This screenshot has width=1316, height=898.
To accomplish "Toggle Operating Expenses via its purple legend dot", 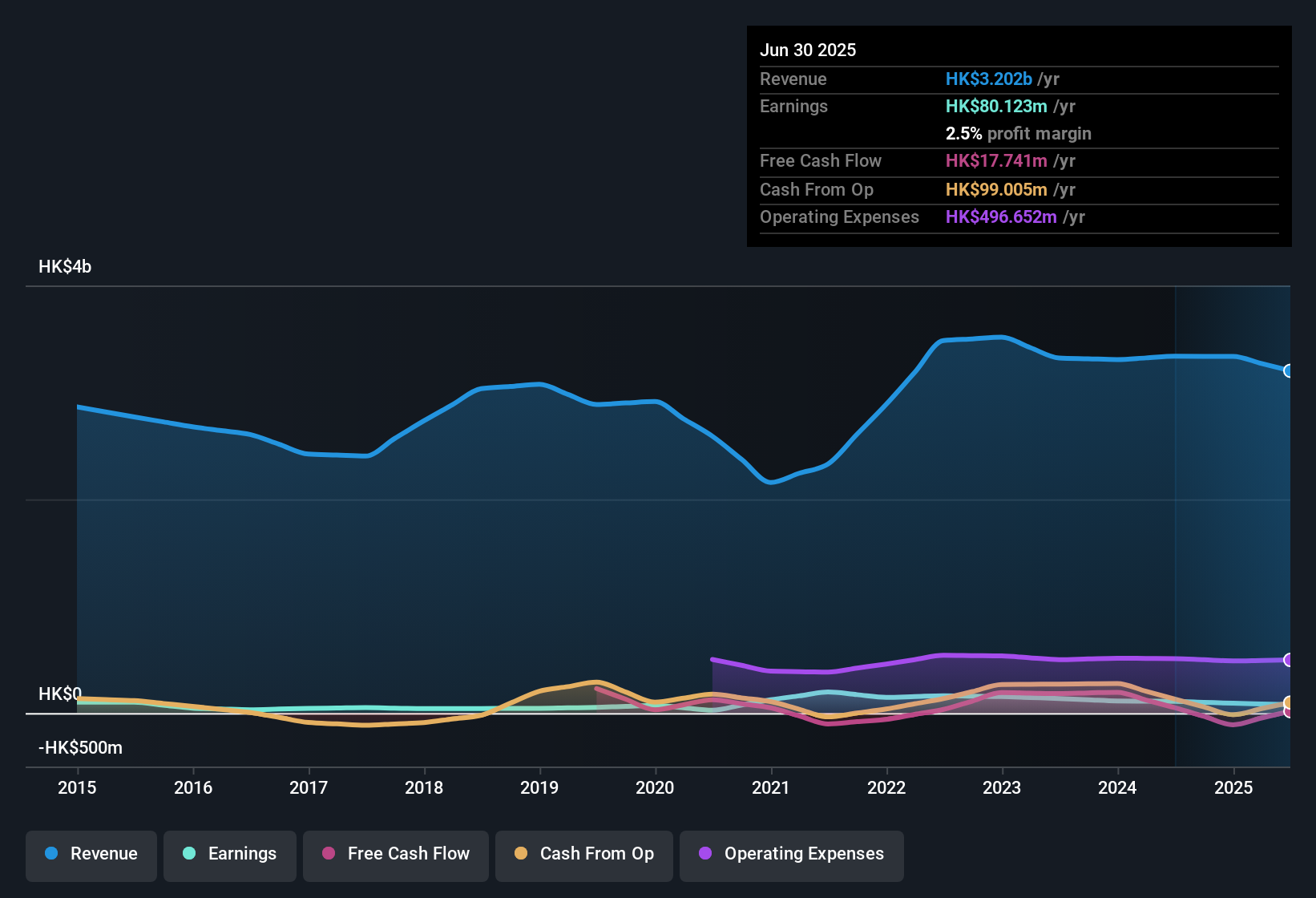I will (x=704, y=855).
